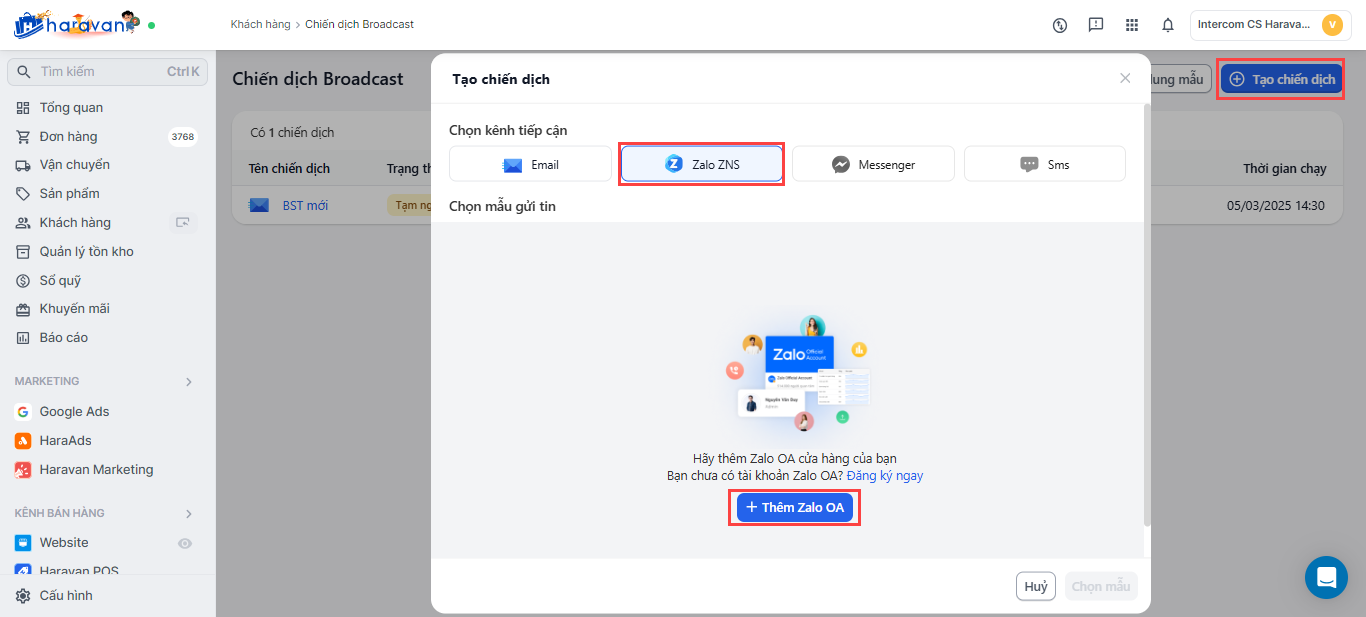Click the Thêm Zalo OA button
The width and height of the screenshot is (1366, 617).
pos(795,508)
